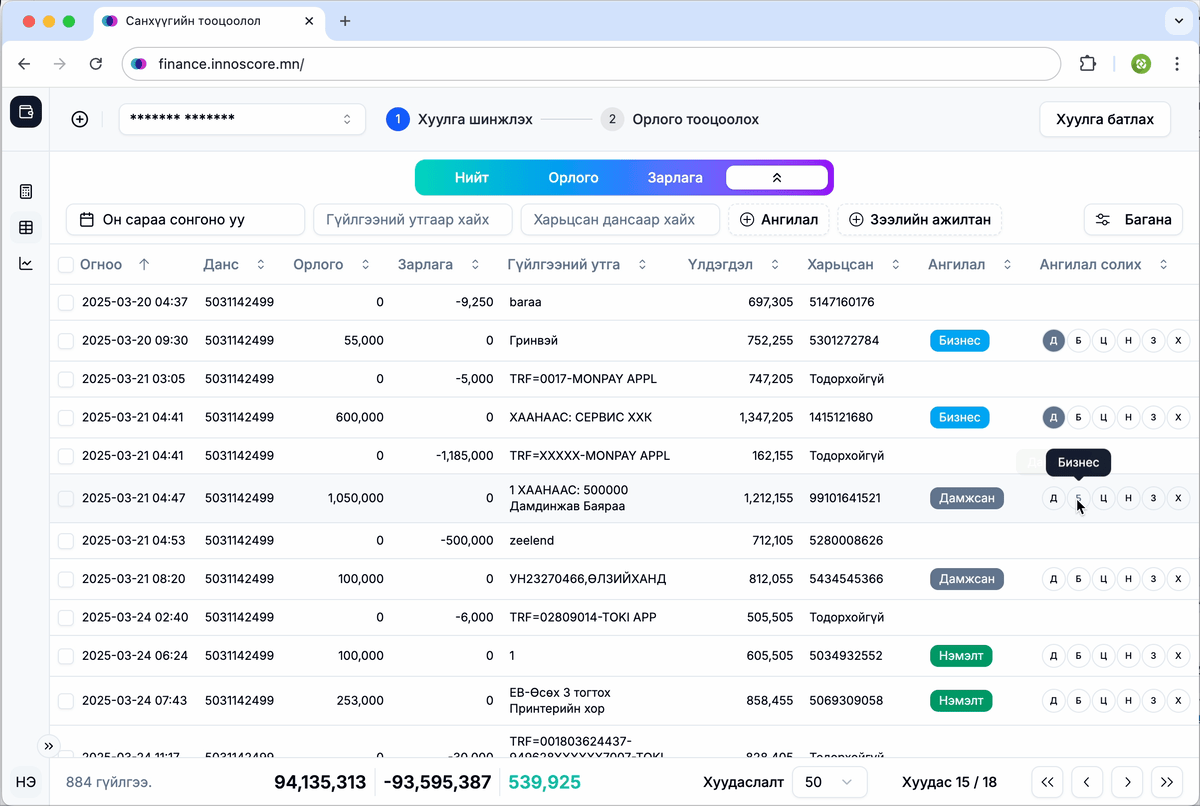Open browser extensions puzzle icon

click(x=1087, y=64)
